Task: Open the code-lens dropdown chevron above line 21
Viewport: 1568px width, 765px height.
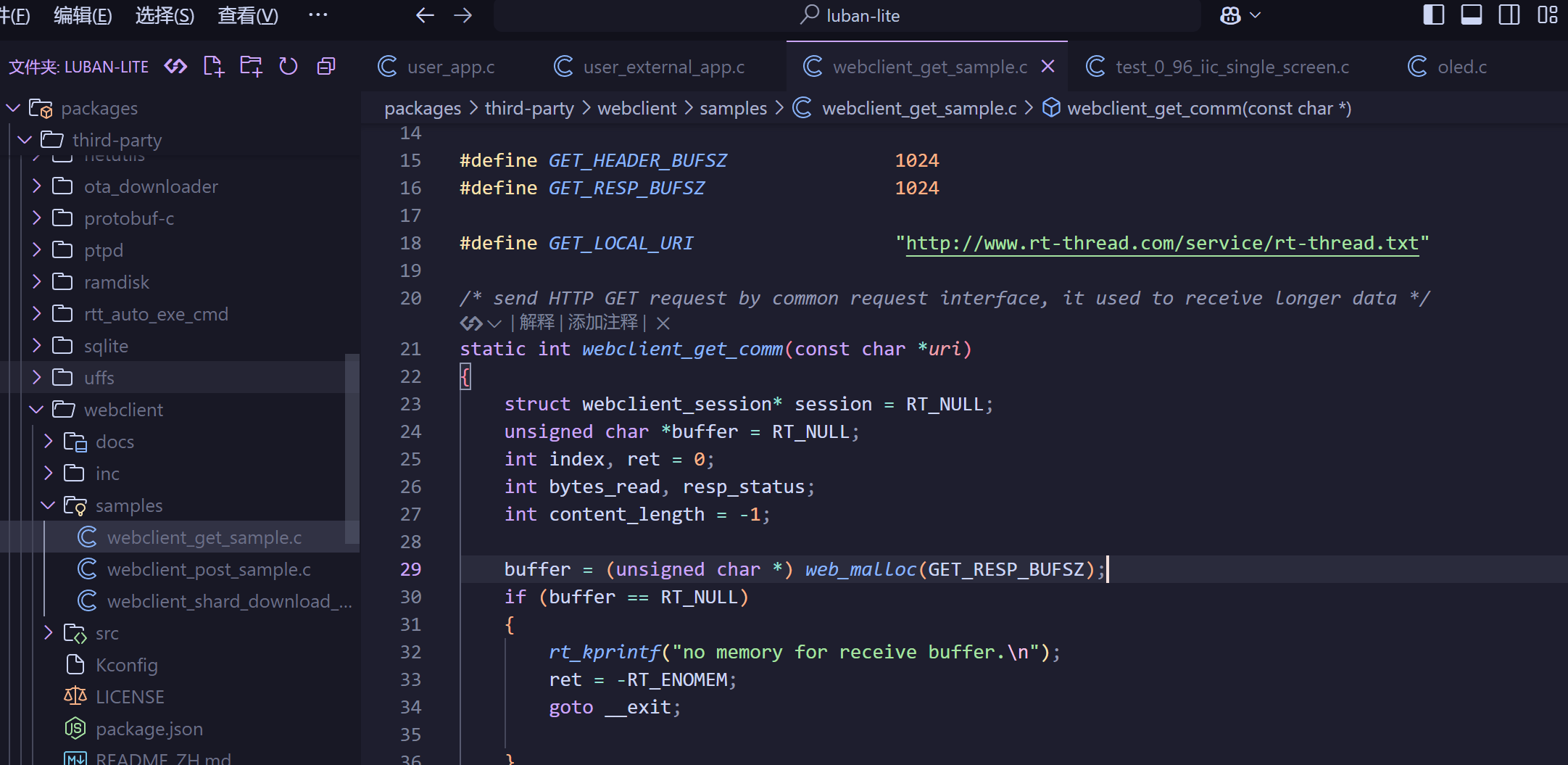Action: click(x=494, y=323)
